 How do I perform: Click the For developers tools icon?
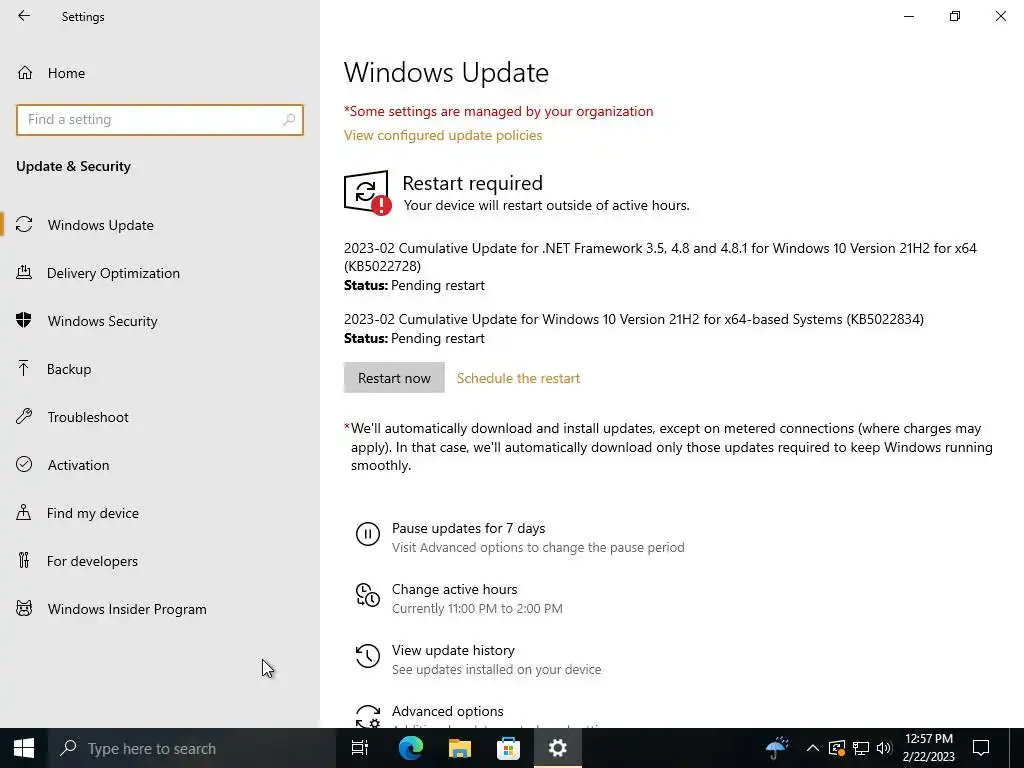point(24,560)
